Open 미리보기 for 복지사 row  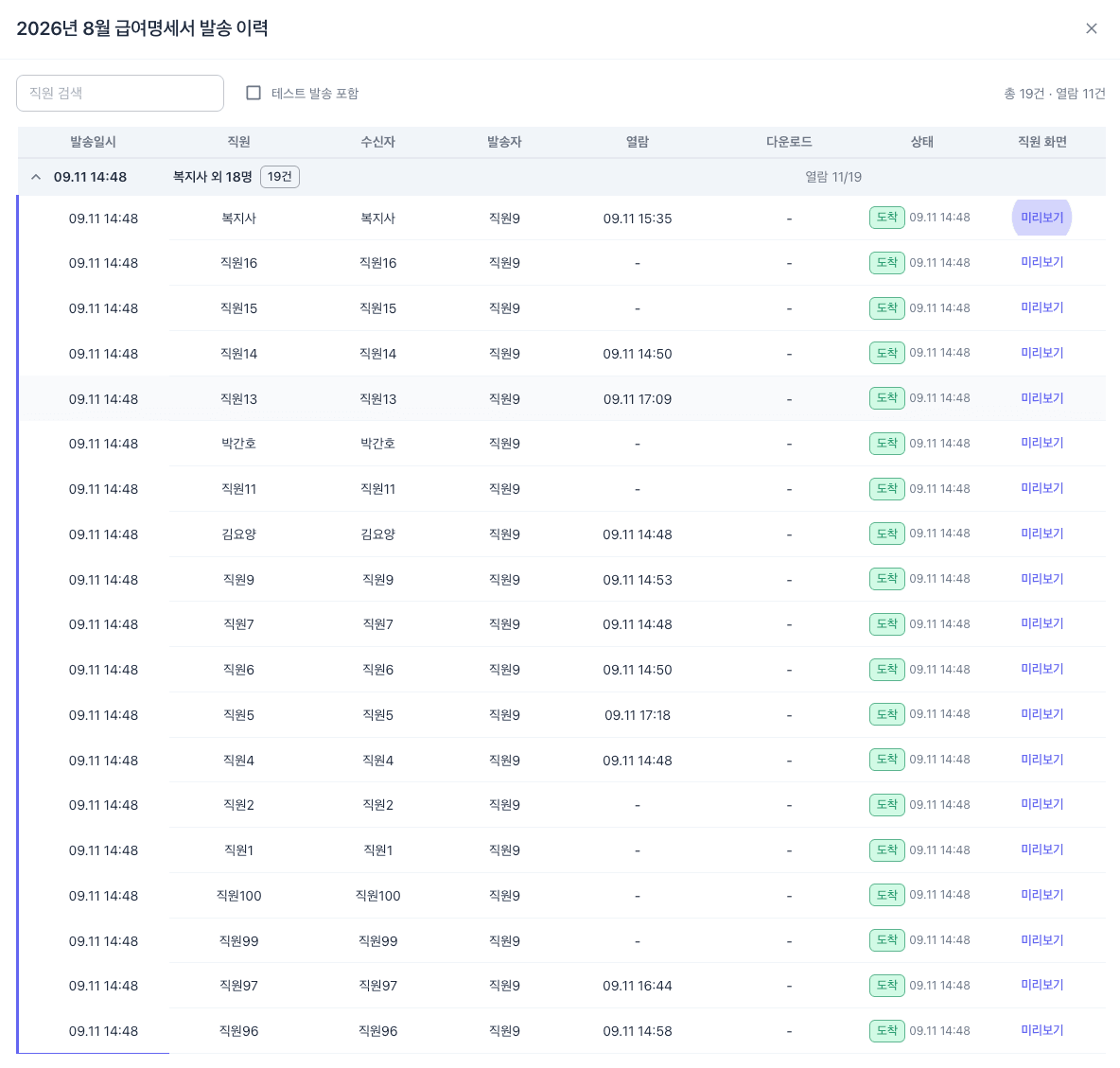tap(1041, 218)
